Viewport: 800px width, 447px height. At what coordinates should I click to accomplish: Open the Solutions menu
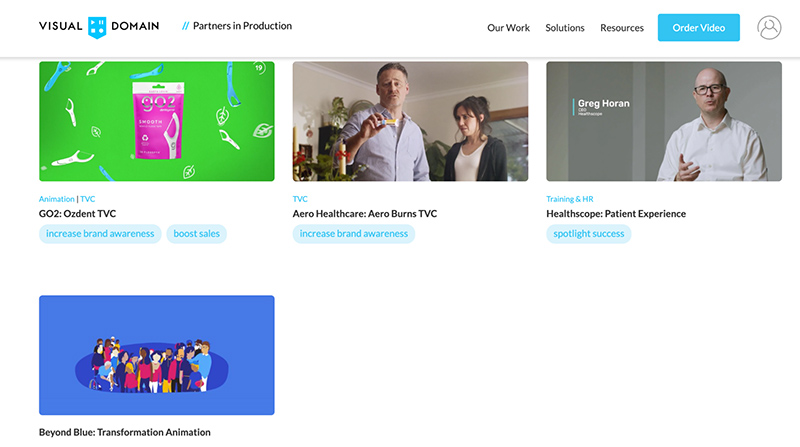point(565,28)
